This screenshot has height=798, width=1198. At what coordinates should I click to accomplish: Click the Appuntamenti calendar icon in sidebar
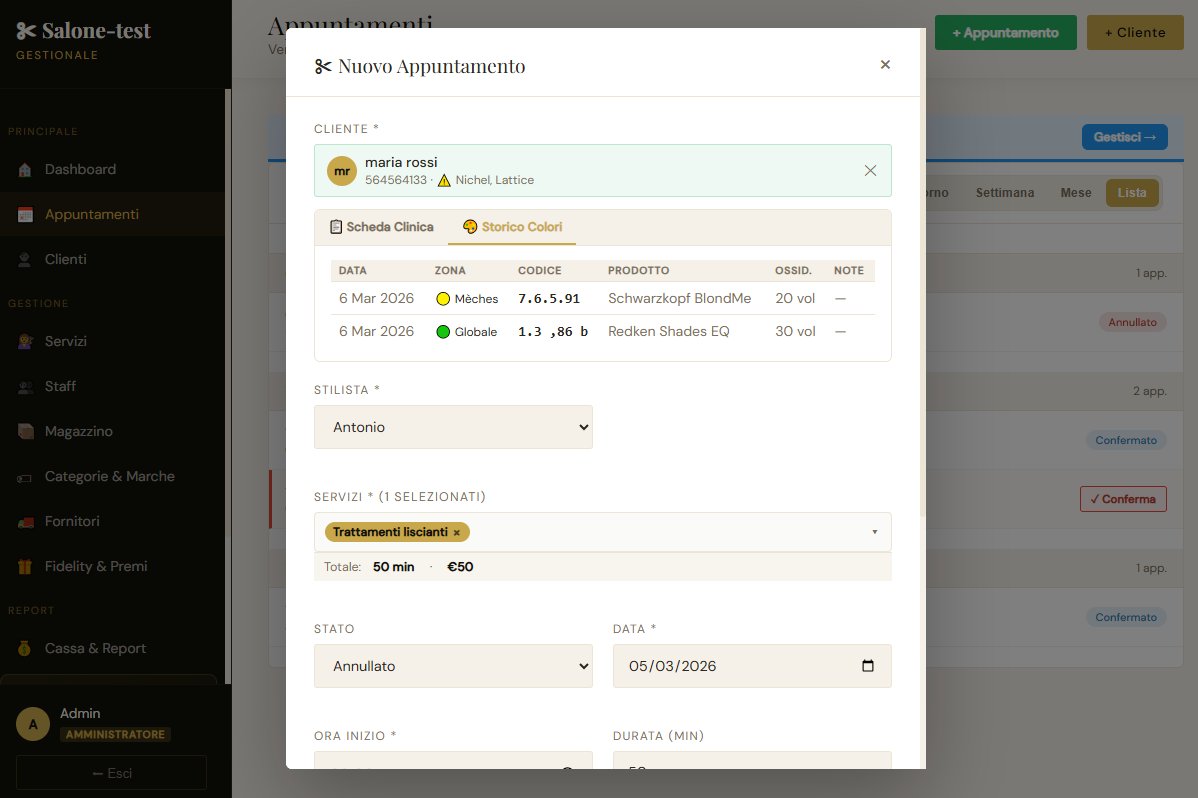(x=24, y=215)
